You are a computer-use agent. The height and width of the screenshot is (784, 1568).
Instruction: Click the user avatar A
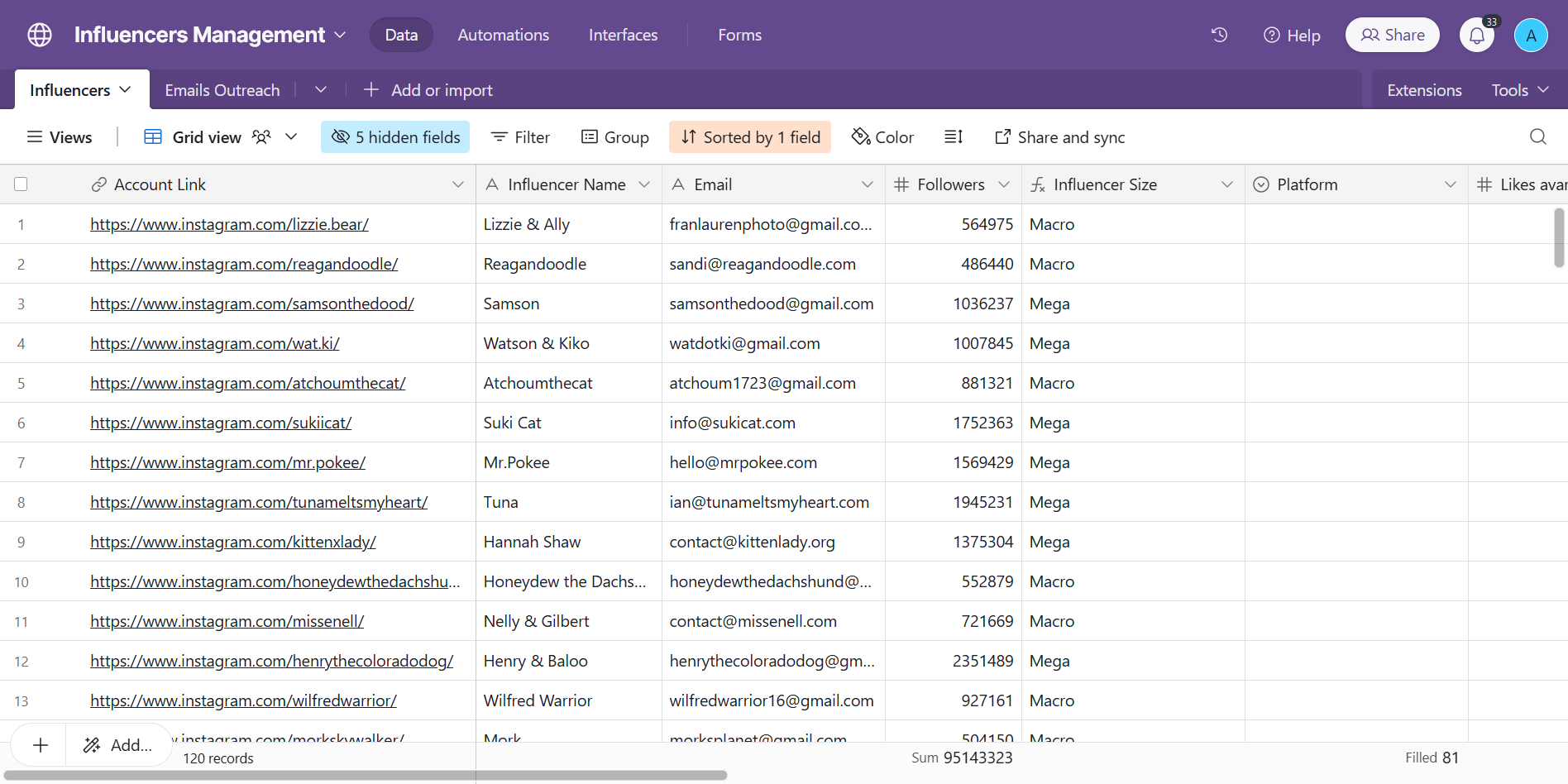tap(1531, 36)
